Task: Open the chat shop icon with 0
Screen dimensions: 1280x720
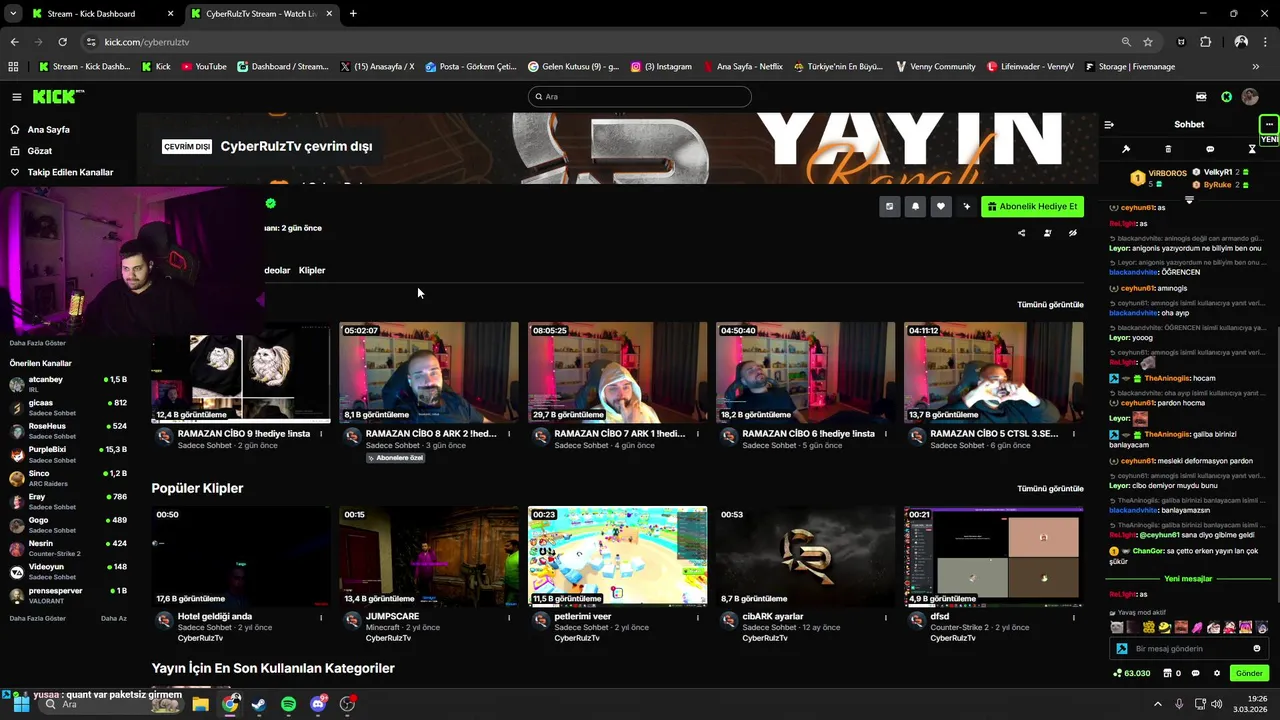Action: pos(1171,674)
